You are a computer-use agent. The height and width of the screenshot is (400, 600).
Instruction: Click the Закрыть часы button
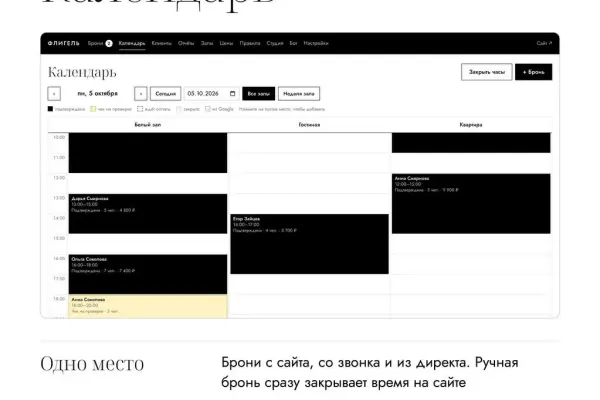tap(487, 72)
